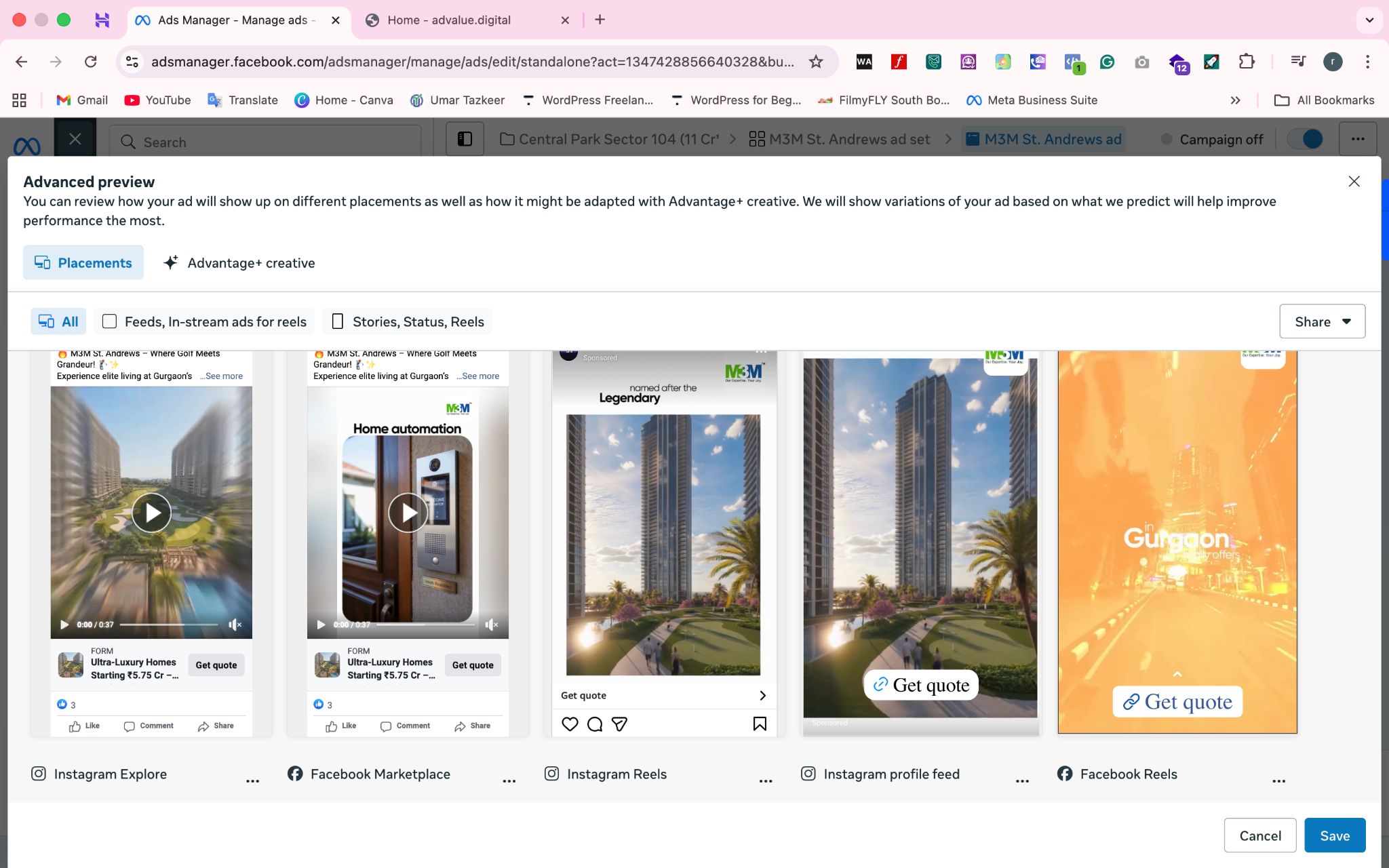Click the heart icon on Instagram Reels preview
The width and height of the screenshot is (1389, 868).
(x=570, y=724)
